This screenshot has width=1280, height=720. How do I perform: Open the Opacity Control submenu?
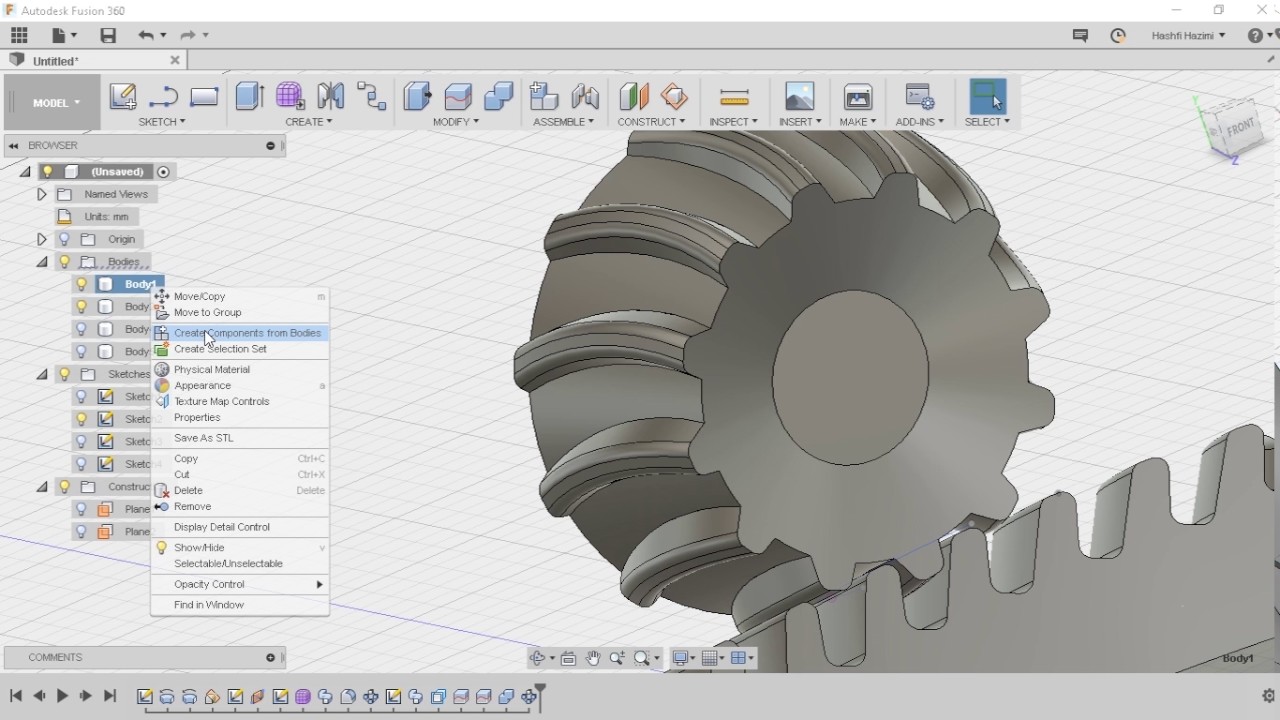(240, 584)
